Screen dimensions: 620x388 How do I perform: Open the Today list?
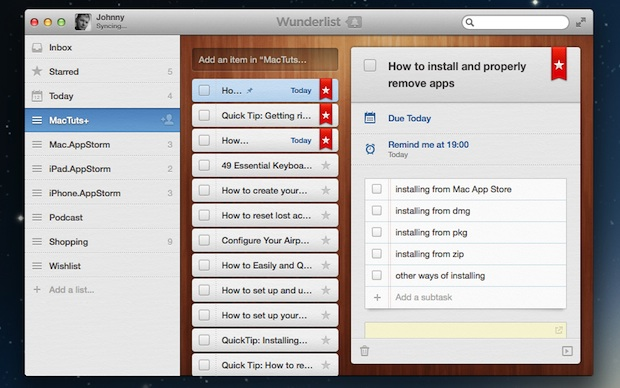102,96
